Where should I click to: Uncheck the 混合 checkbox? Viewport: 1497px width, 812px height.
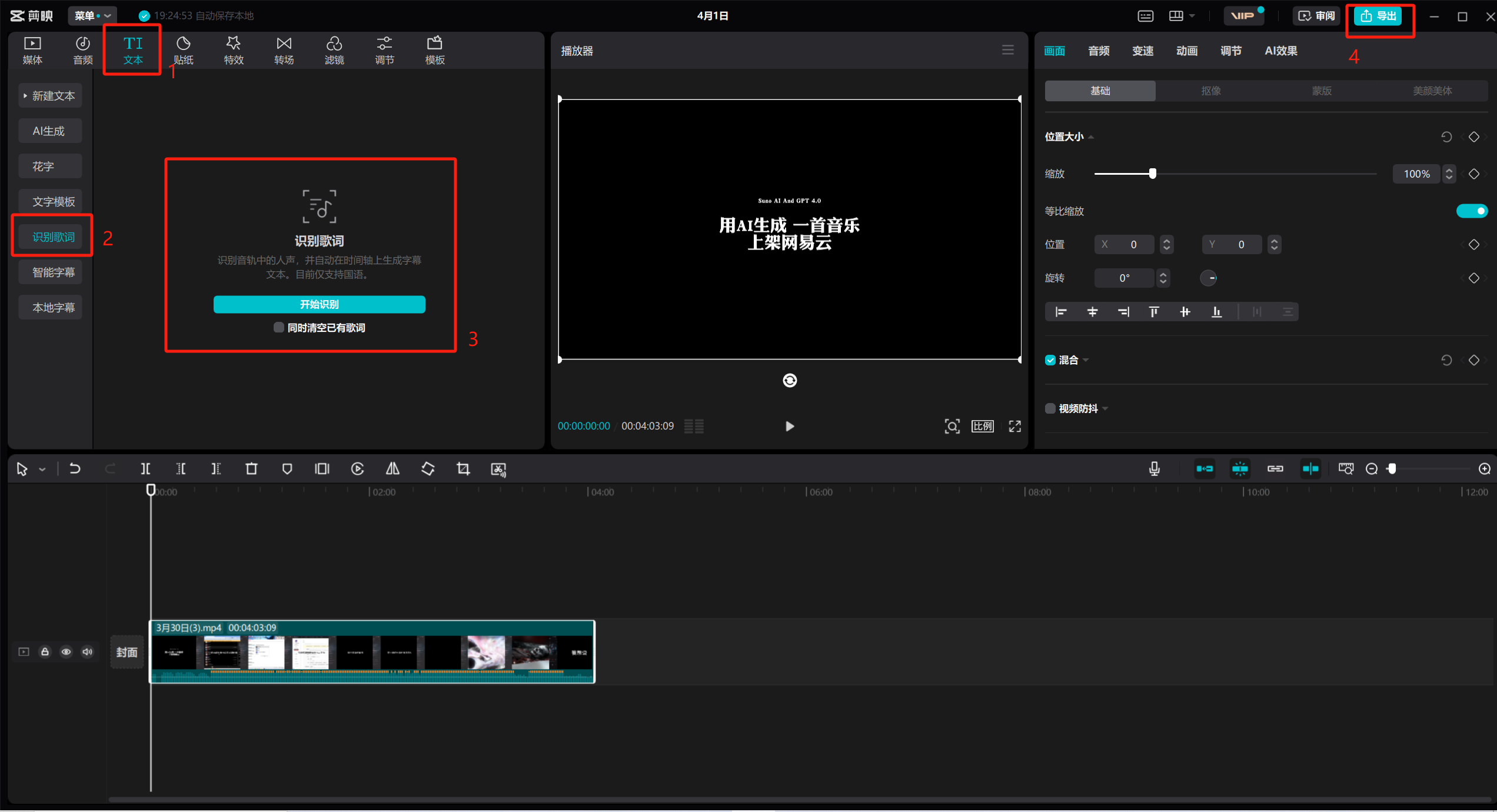pos(1050,360)
